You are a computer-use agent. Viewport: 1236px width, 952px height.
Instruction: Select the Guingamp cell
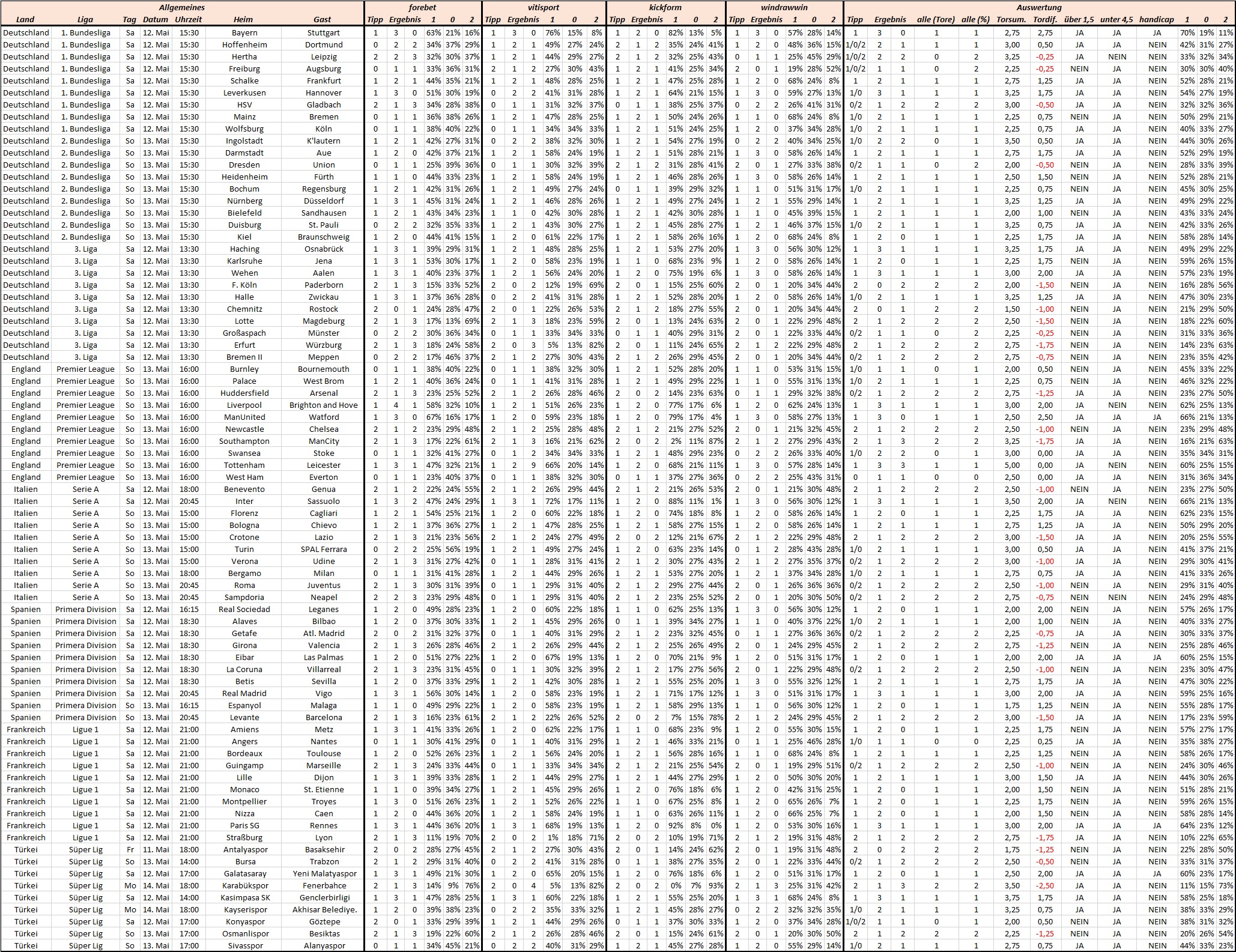[x=244, y=765]
